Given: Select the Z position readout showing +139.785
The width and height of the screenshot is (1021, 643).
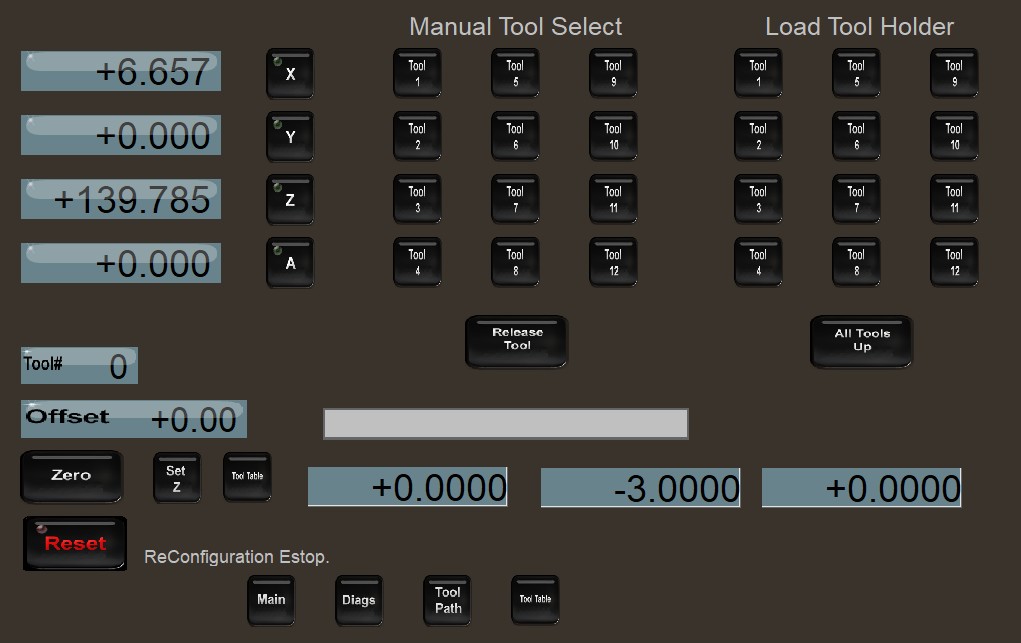Looking at the screenshot, I should pyautogui.click(x=121, y=199).
